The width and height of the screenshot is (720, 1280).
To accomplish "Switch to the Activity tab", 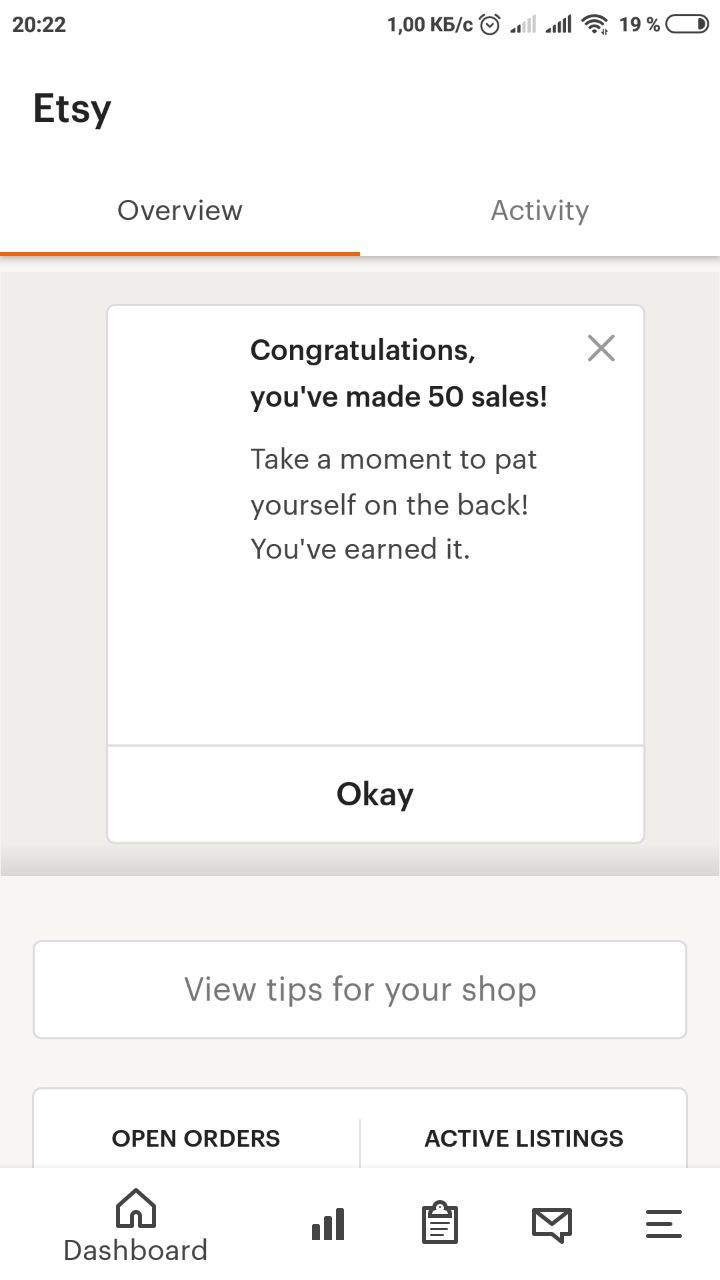I will (x=540, y=210).
